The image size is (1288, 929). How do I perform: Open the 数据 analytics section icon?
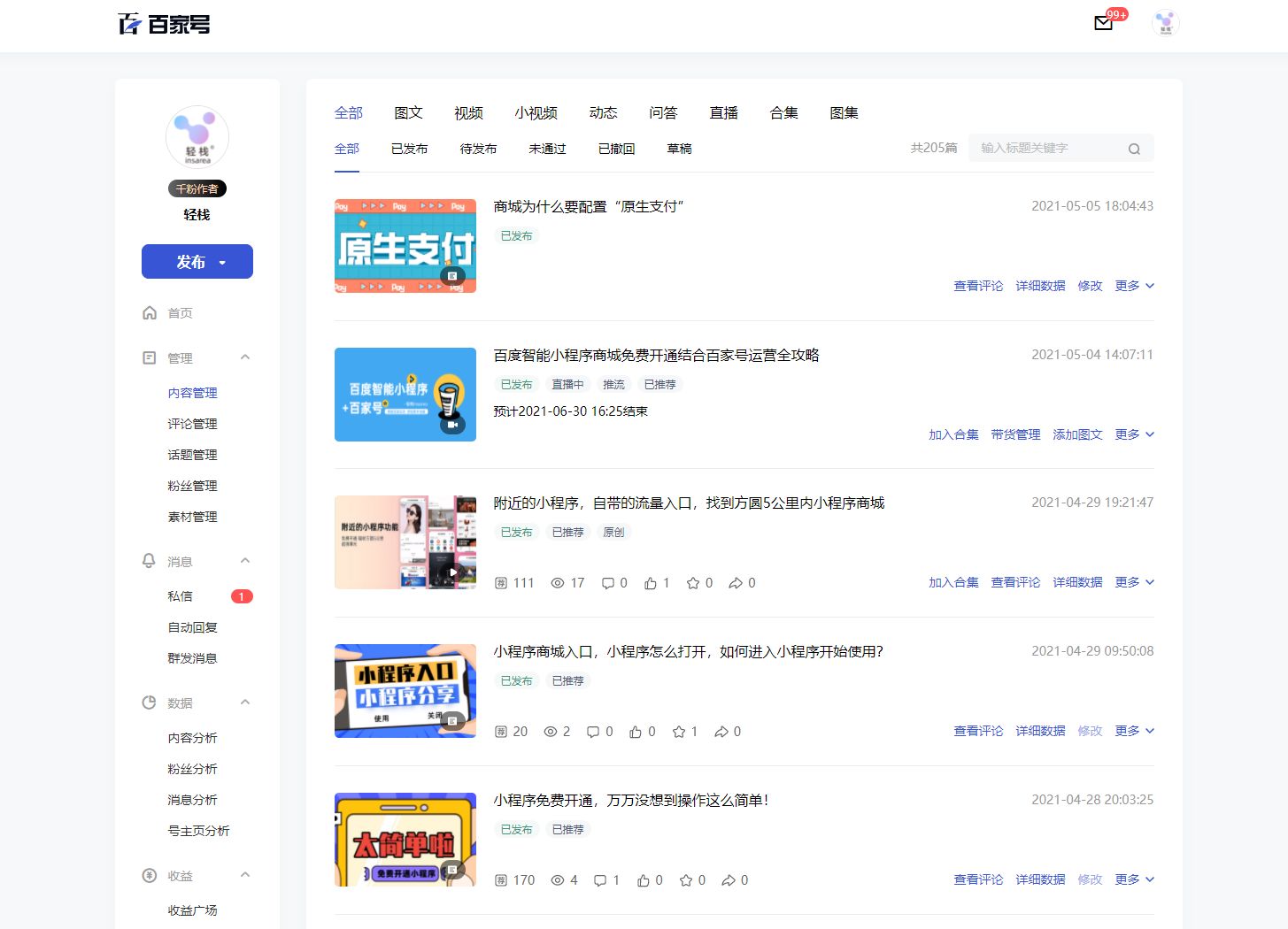click(150, 702)
